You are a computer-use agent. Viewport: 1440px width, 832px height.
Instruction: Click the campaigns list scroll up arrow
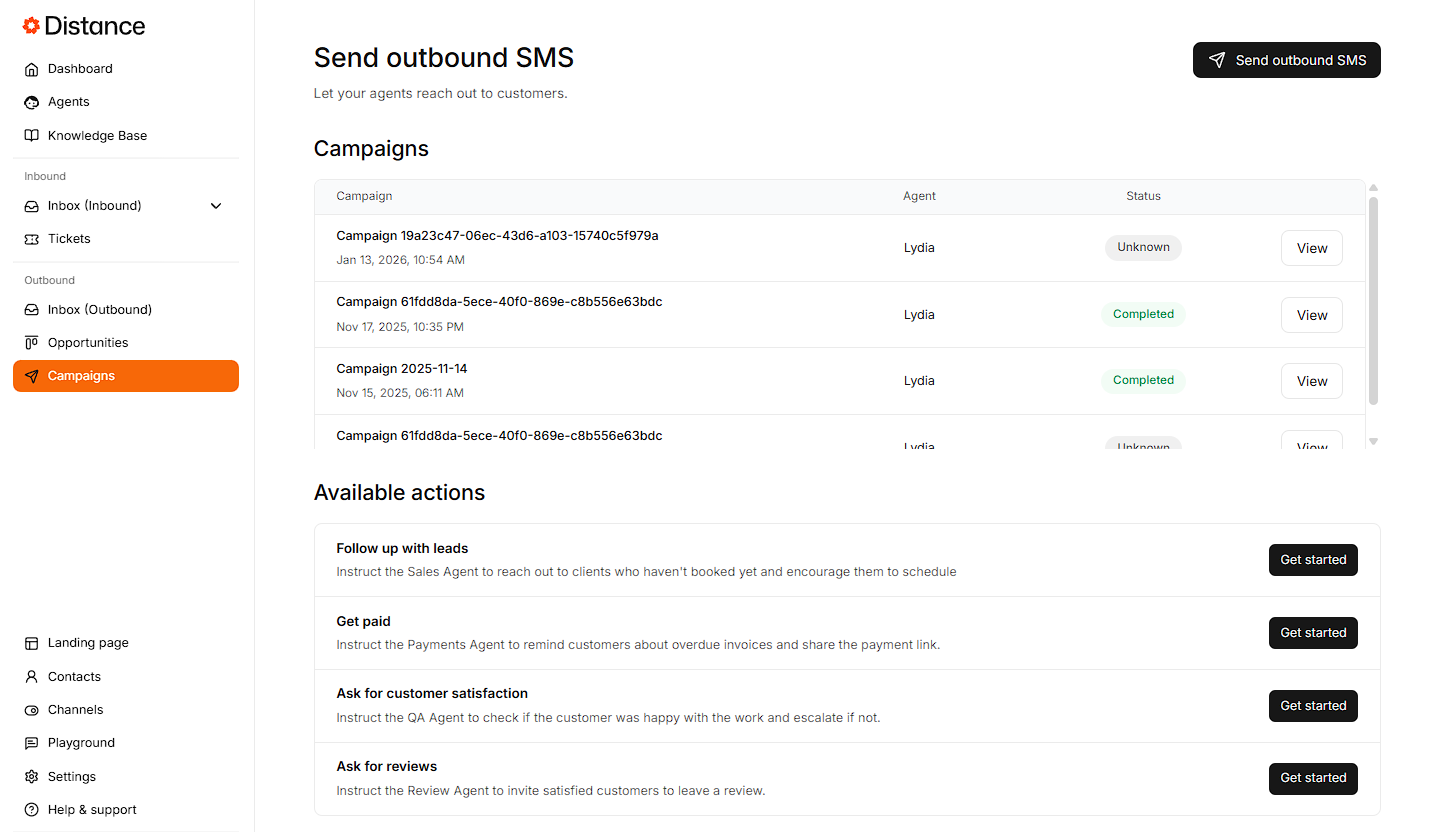(x=1373, y=188)
